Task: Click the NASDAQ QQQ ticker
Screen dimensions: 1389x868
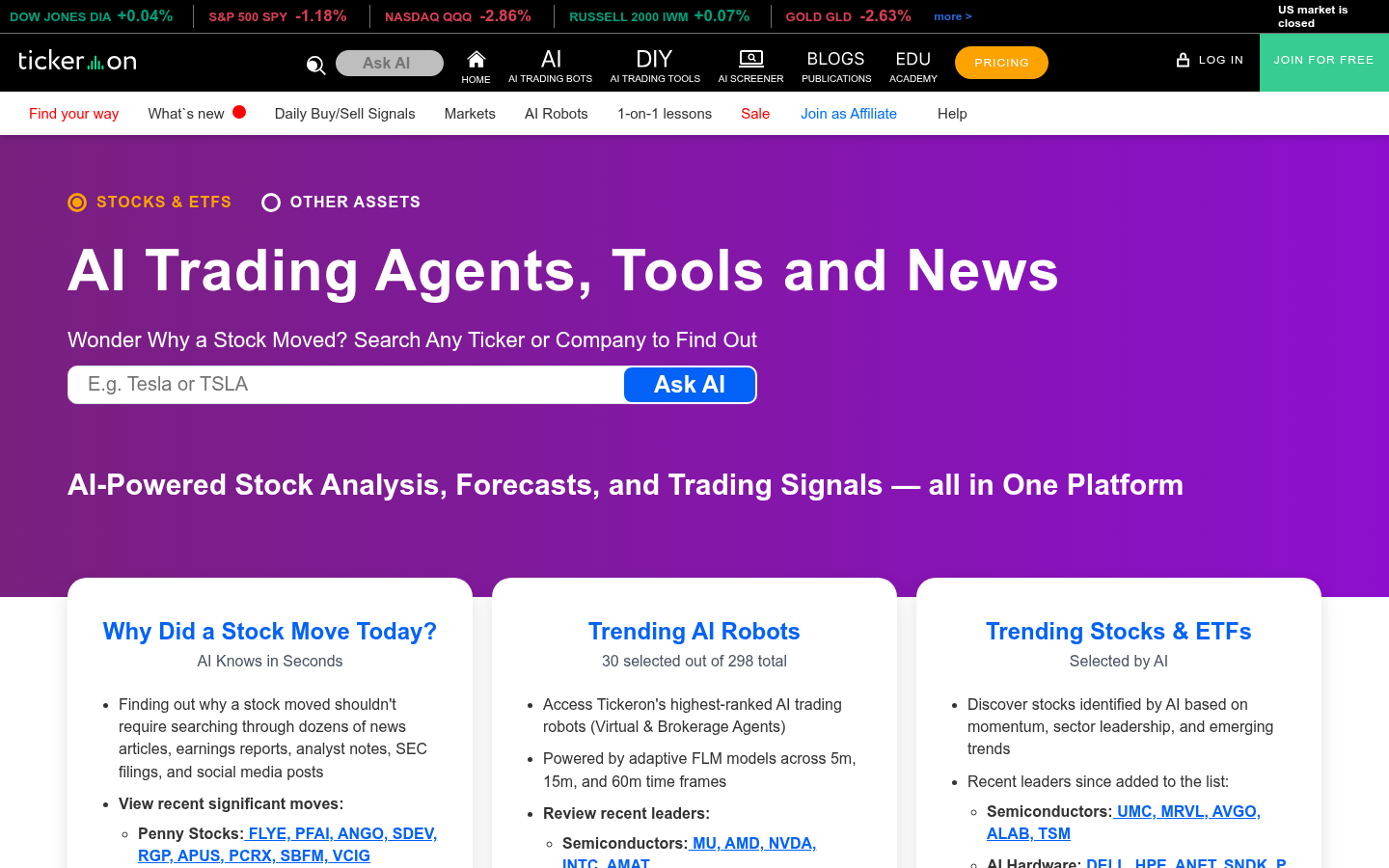Action: point(458,16)
